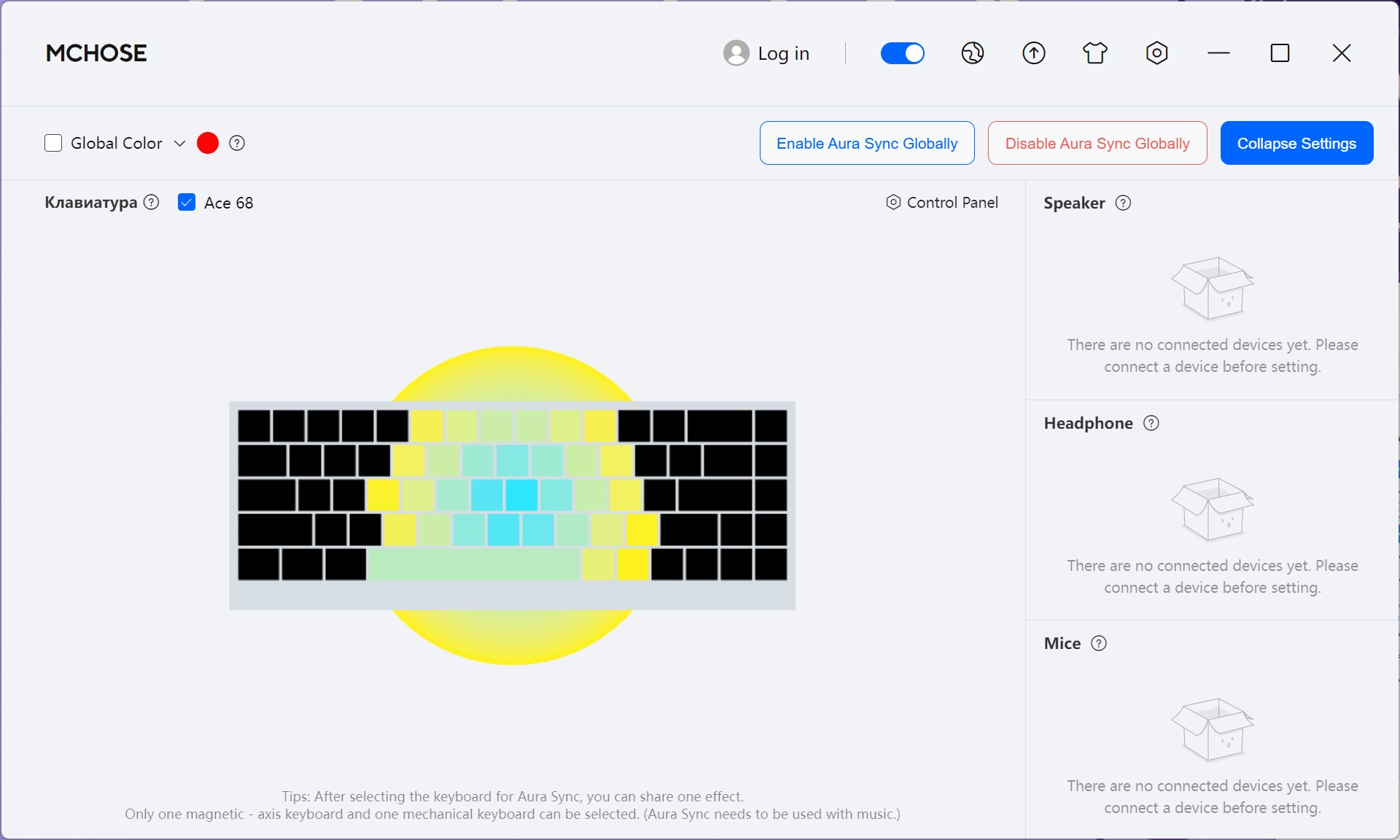The image size is (1400, 840).
Task: Open the Control Panel link
Action: [x=942, y=203]
